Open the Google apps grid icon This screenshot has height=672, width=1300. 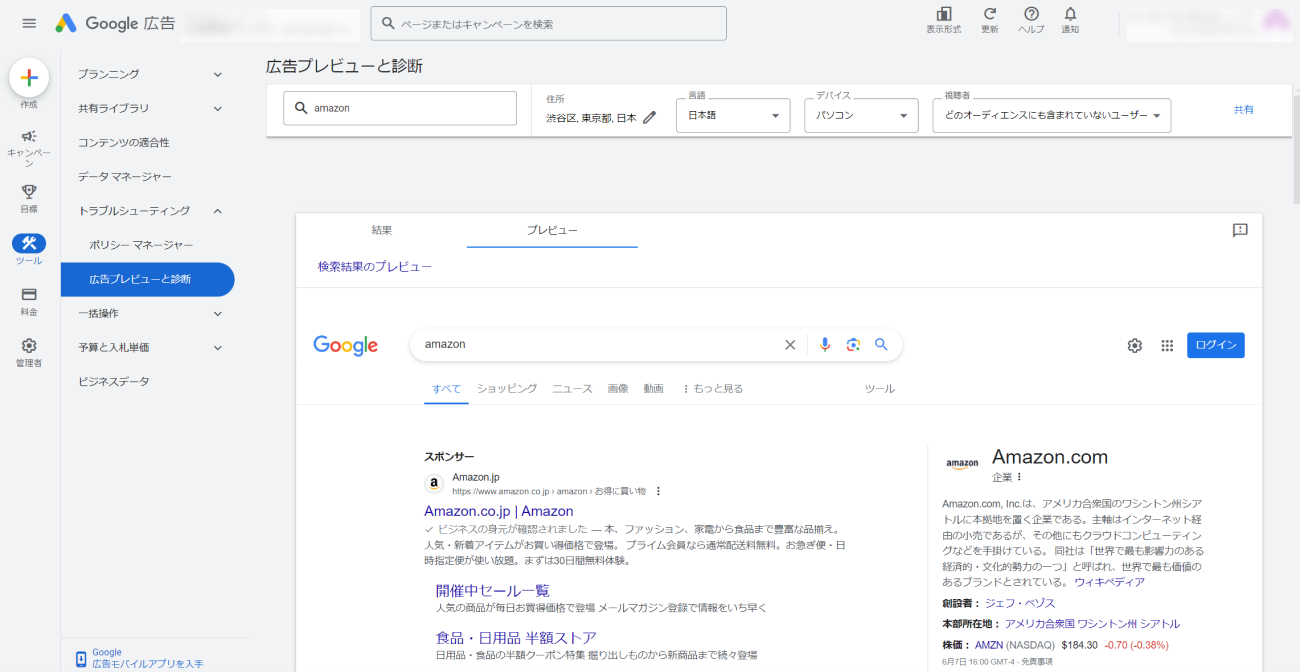coord(1167,345)
